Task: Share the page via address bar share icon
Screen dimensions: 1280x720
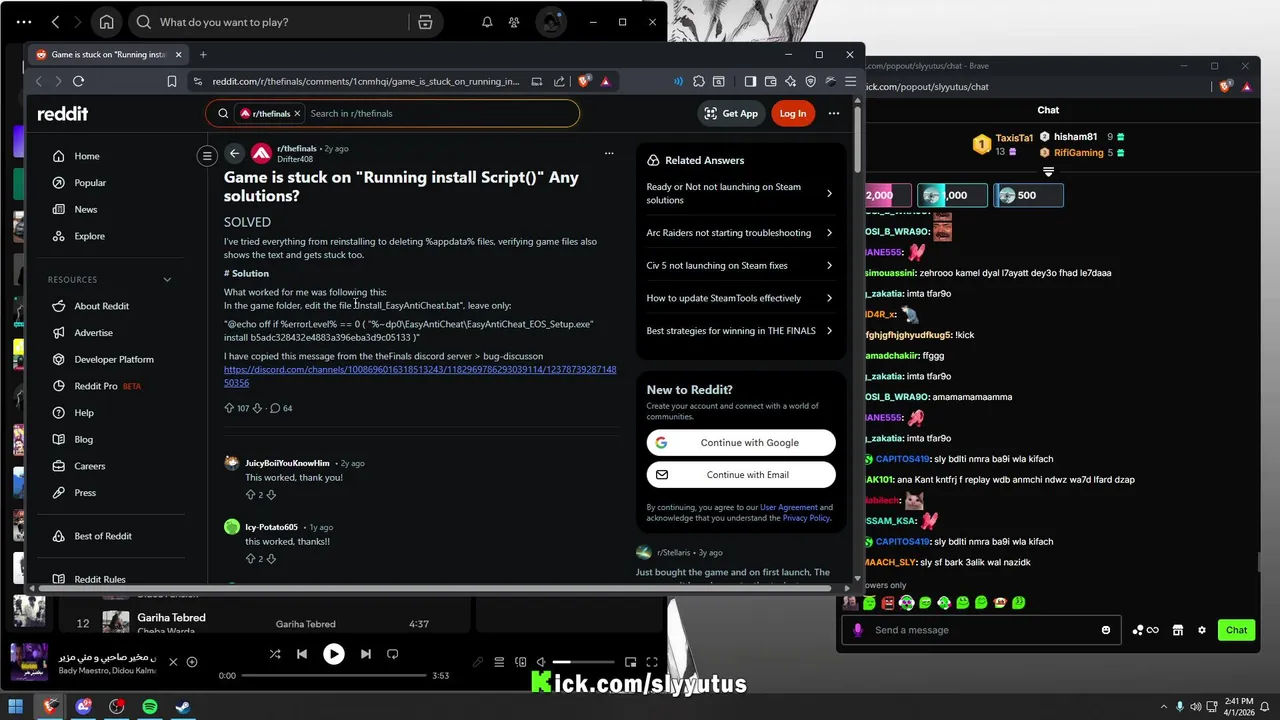Action: pyautogui.click(x=559, y=81)
